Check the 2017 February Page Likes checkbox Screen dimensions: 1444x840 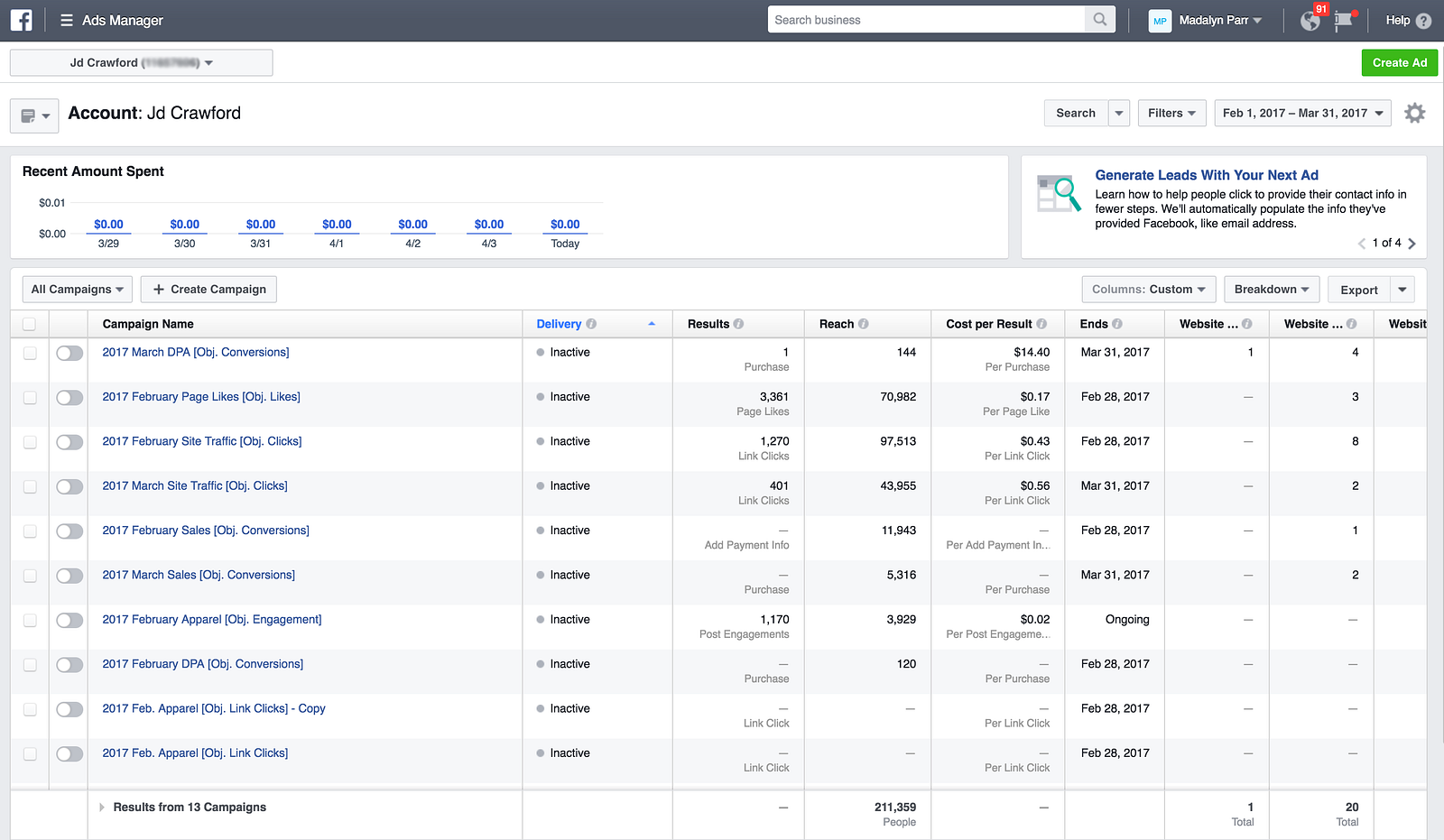30,398
